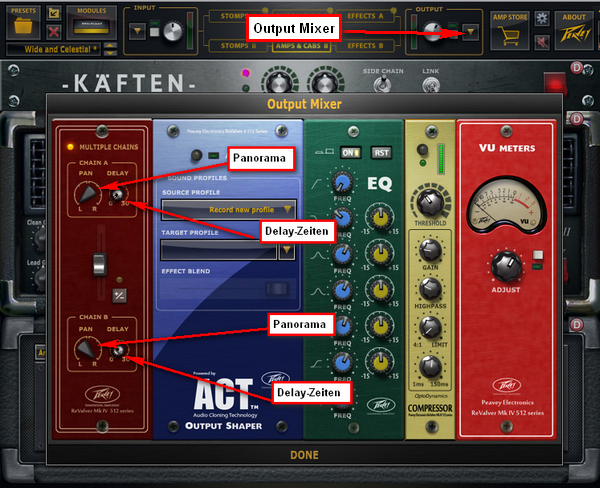
Task: Open the Input section dropdown arrow
Action: (x=137, y=32)
